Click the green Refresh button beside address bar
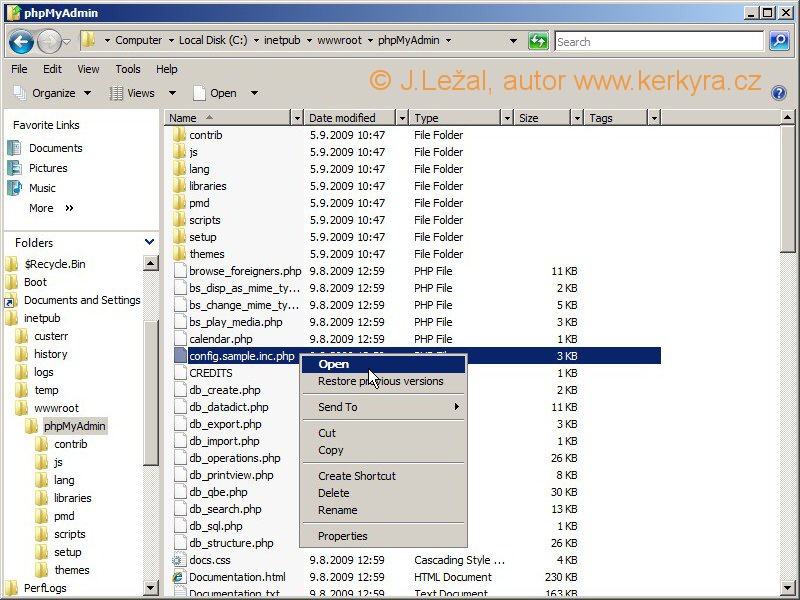This screenshot has height=600, width=800. (538, 41)
